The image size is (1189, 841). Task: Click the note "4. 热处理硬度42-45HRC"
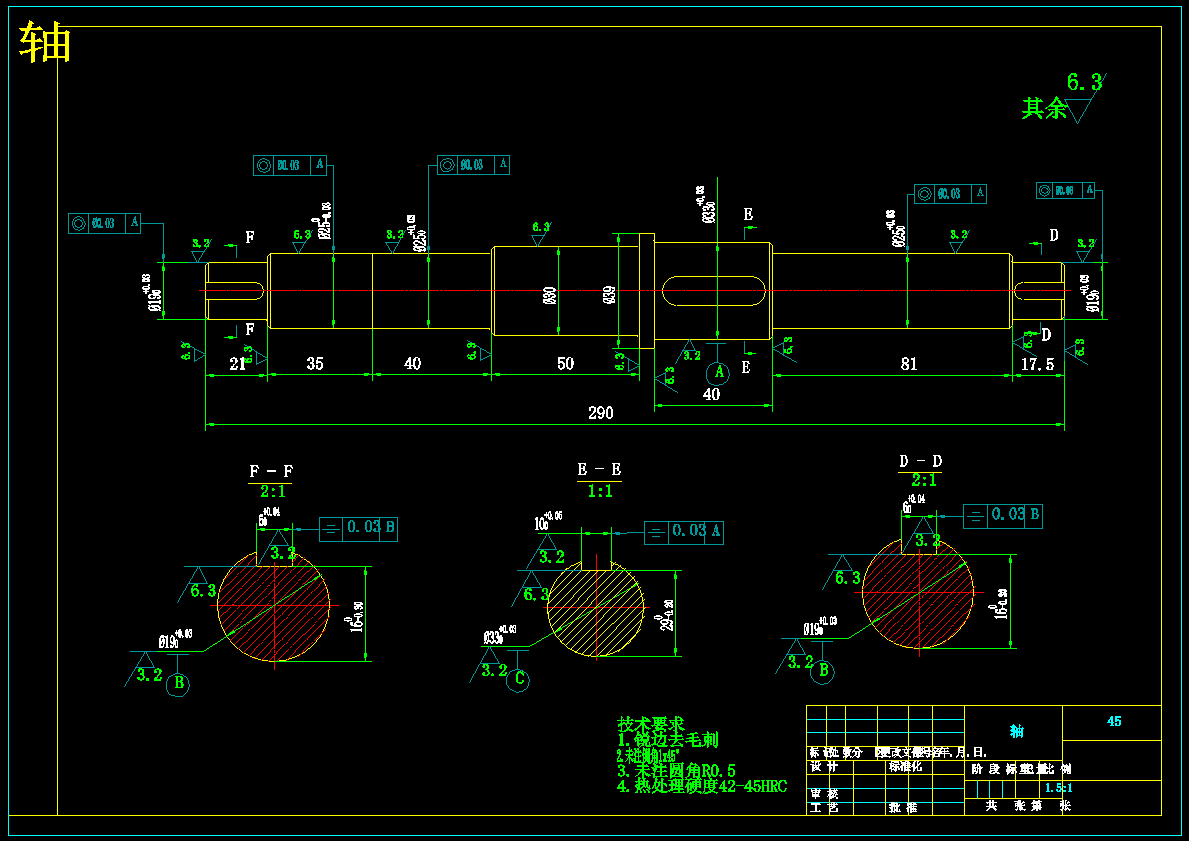[x=702, y=786]
